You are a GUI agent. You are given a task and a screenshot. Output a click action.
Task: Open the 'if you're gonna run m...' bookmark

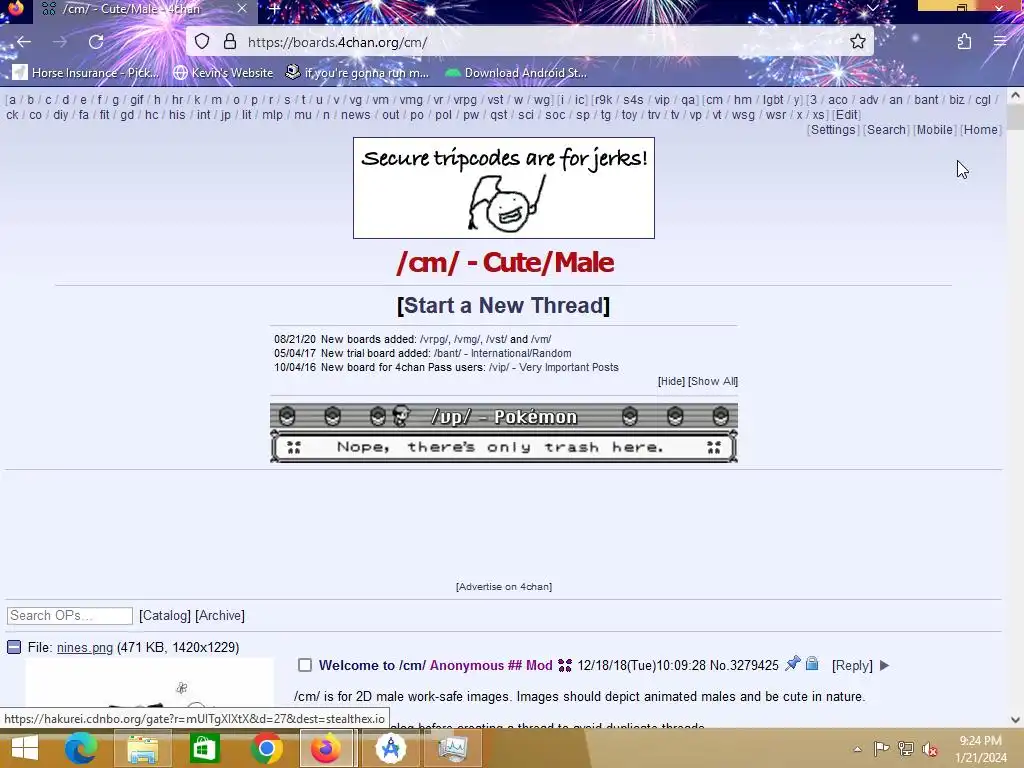point(357,72)
